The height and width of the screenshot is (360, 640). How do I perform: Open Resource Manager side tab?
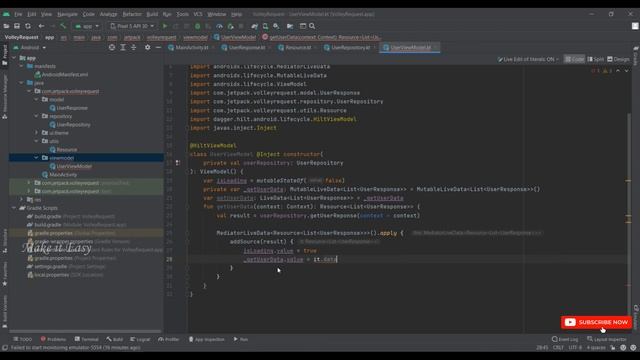[4, 96]
